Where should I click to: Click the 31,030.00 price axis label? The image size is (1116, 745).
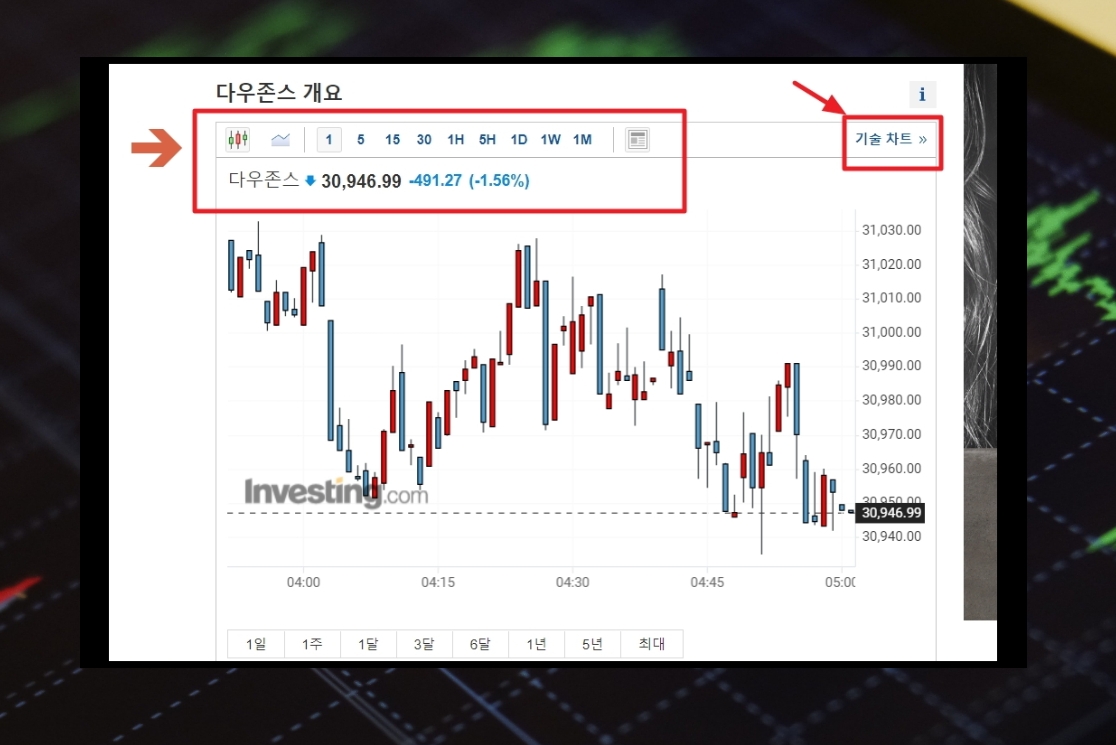[x=891, y=230]
